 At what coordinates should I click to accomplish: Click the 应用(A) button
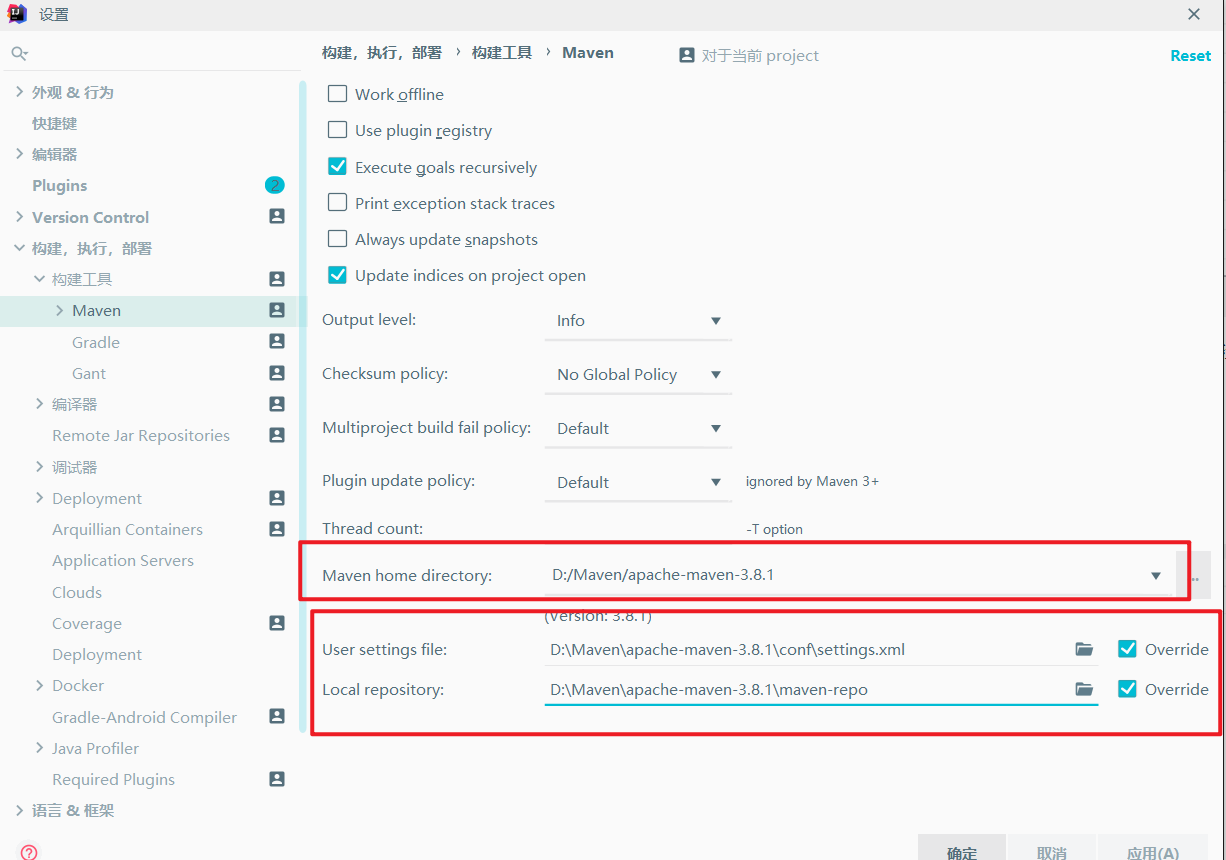[x=1153, y=848]
